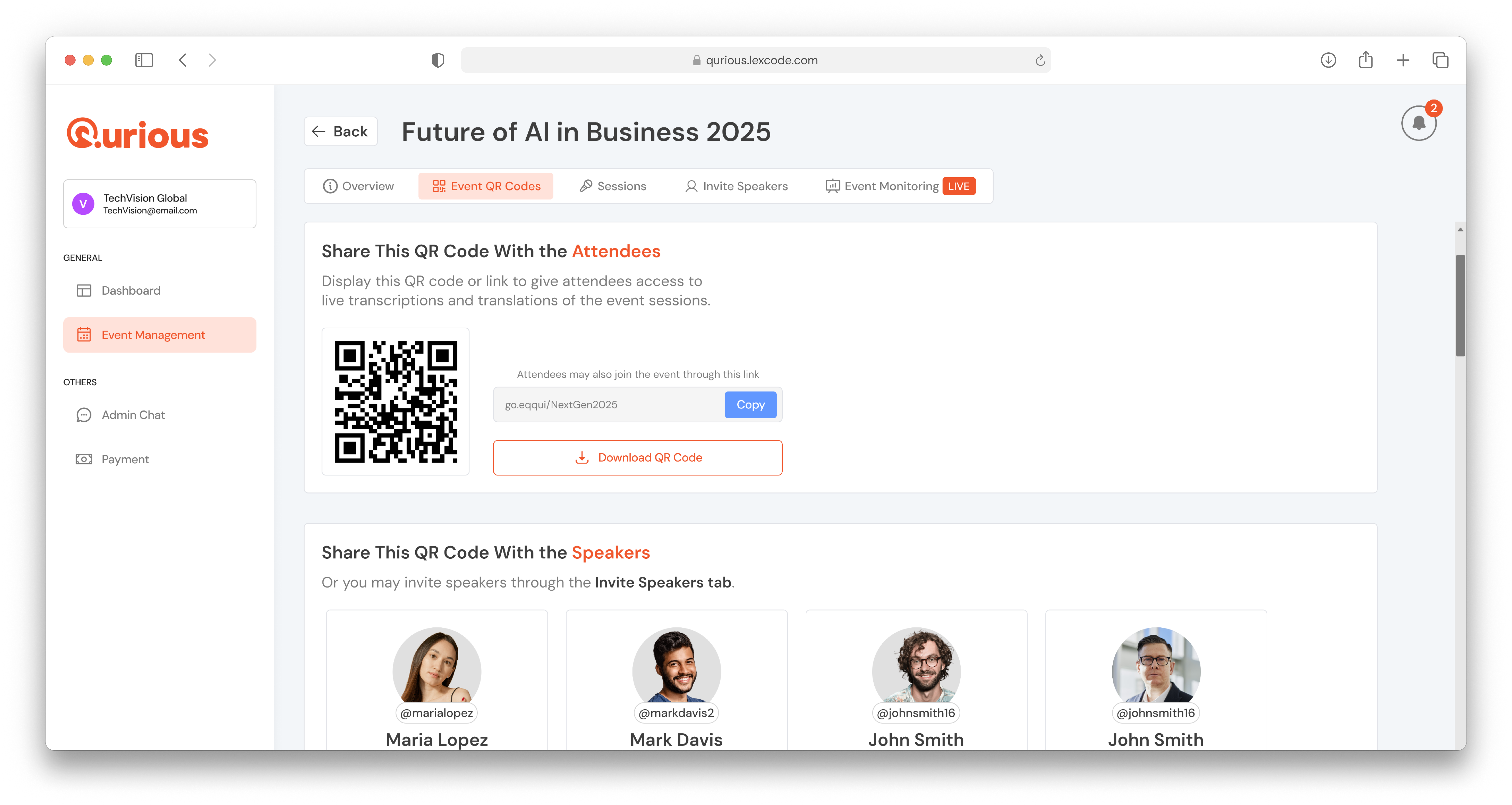Click the @marialopez handle

pyautogui.click(x=437, y=713)
